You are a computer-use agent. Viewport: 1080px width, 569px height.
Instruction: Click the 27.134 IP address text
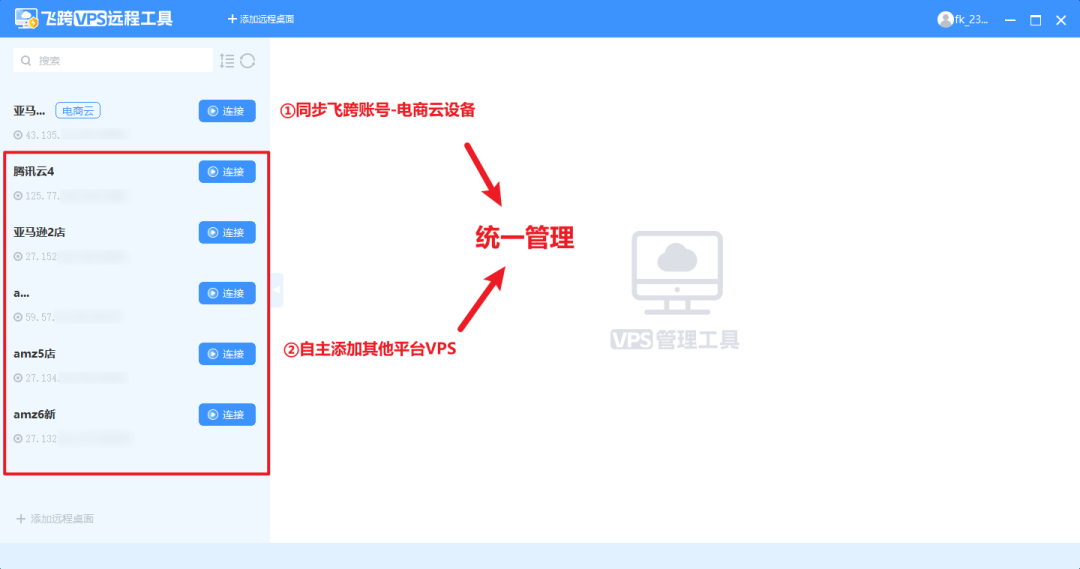(x=42, y=377)
